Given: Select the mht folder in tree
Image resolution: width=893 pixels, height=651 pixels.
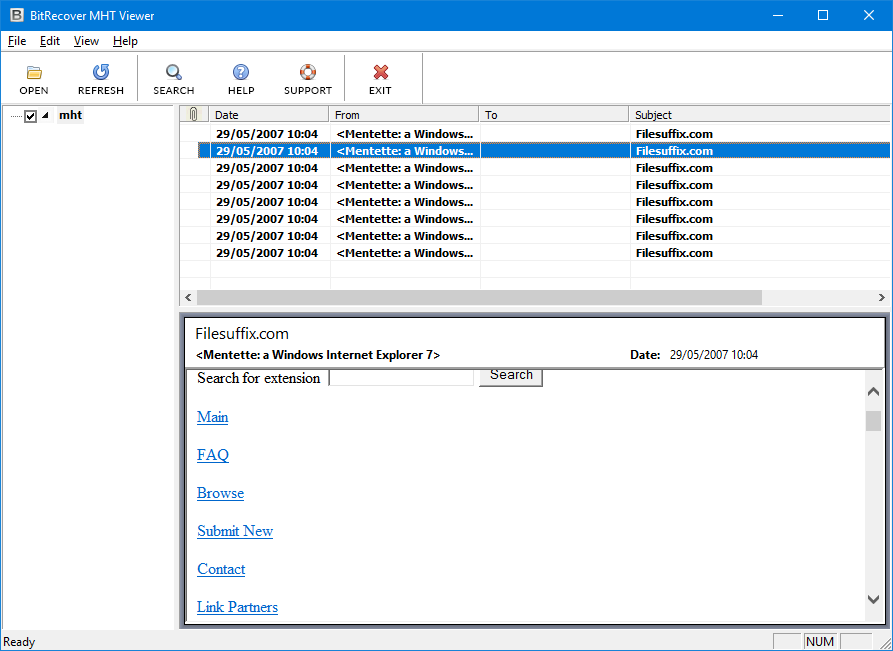Looking at the screenshot, I should tap(71, 115).
